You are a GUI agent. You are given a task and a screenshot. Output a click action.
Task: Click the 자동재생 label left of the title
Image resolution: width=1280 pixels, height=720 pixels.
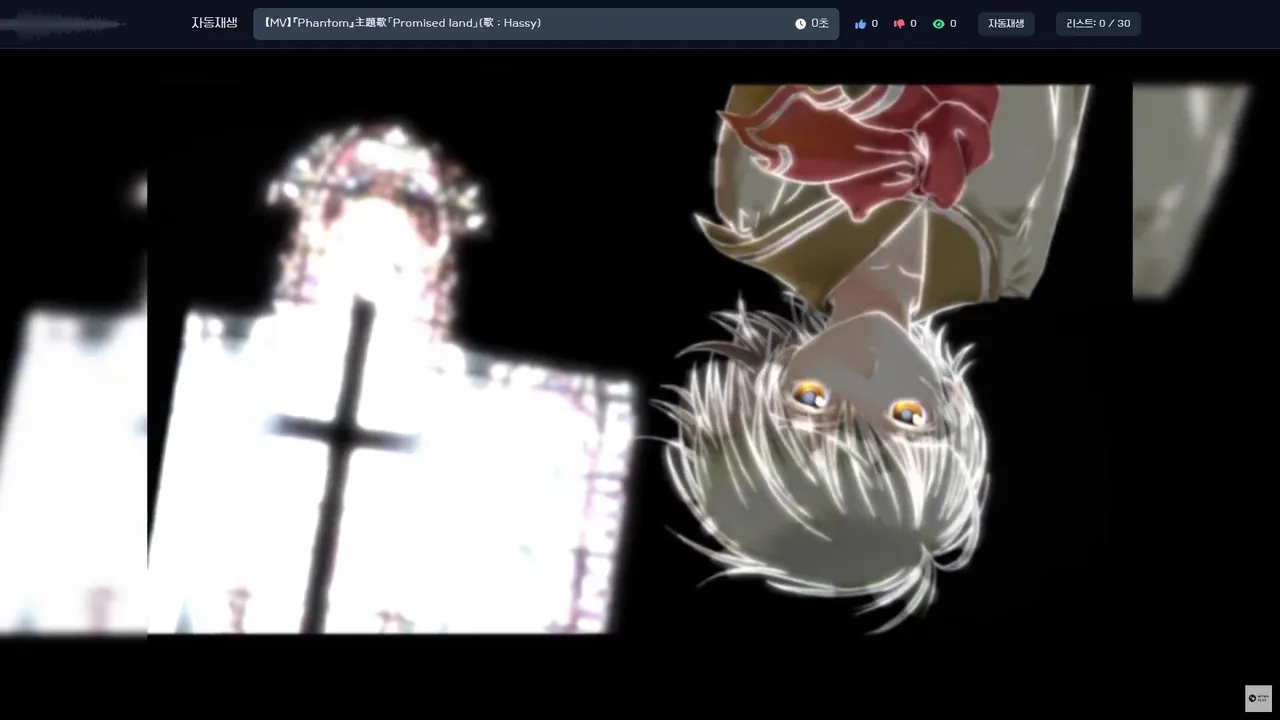(214, 23)
